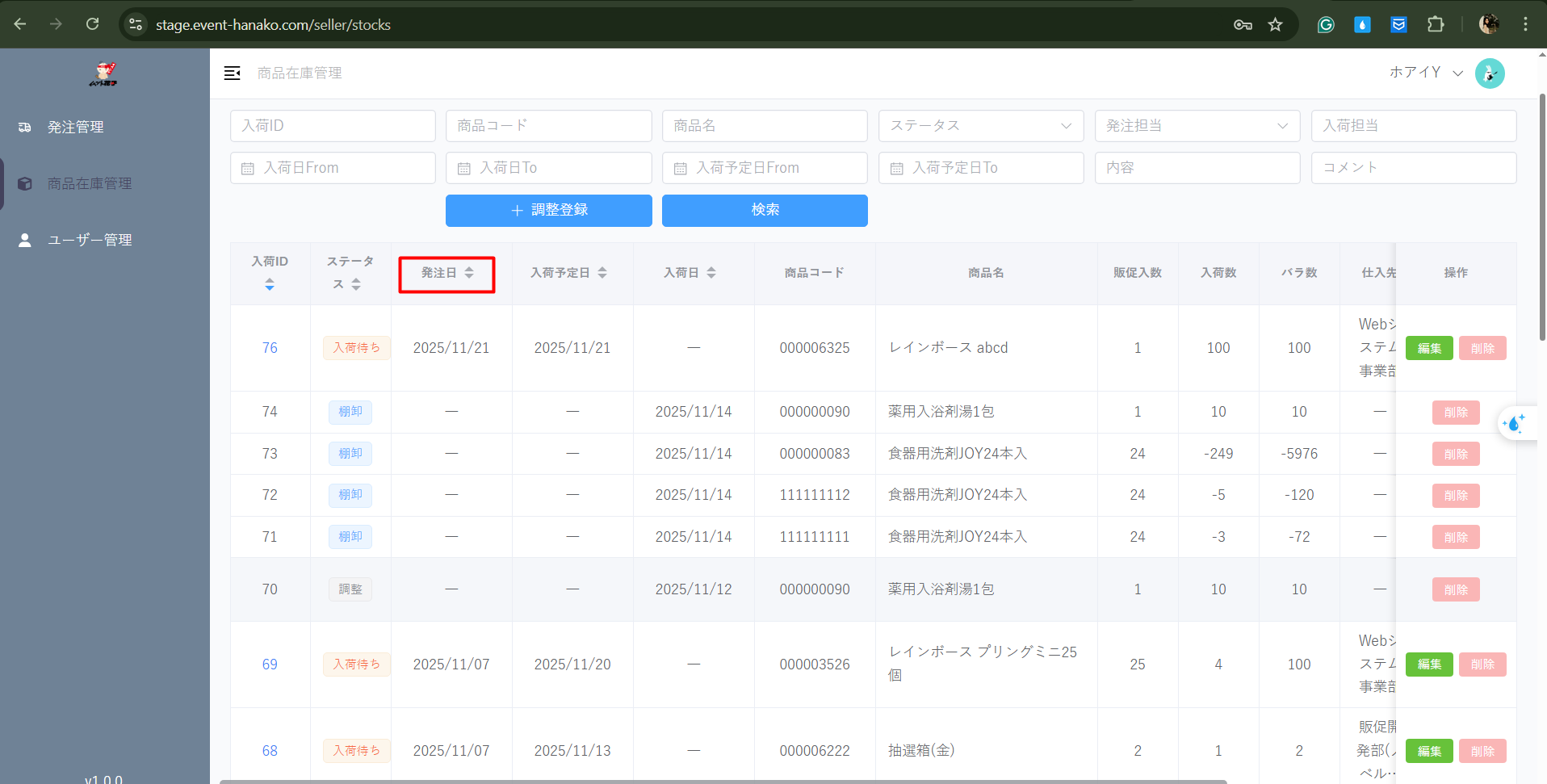Sort the table by 入荷予定日 column
Image resolution: width=1547 pixels, height=784 pixels.
click(x=602, y=273)
